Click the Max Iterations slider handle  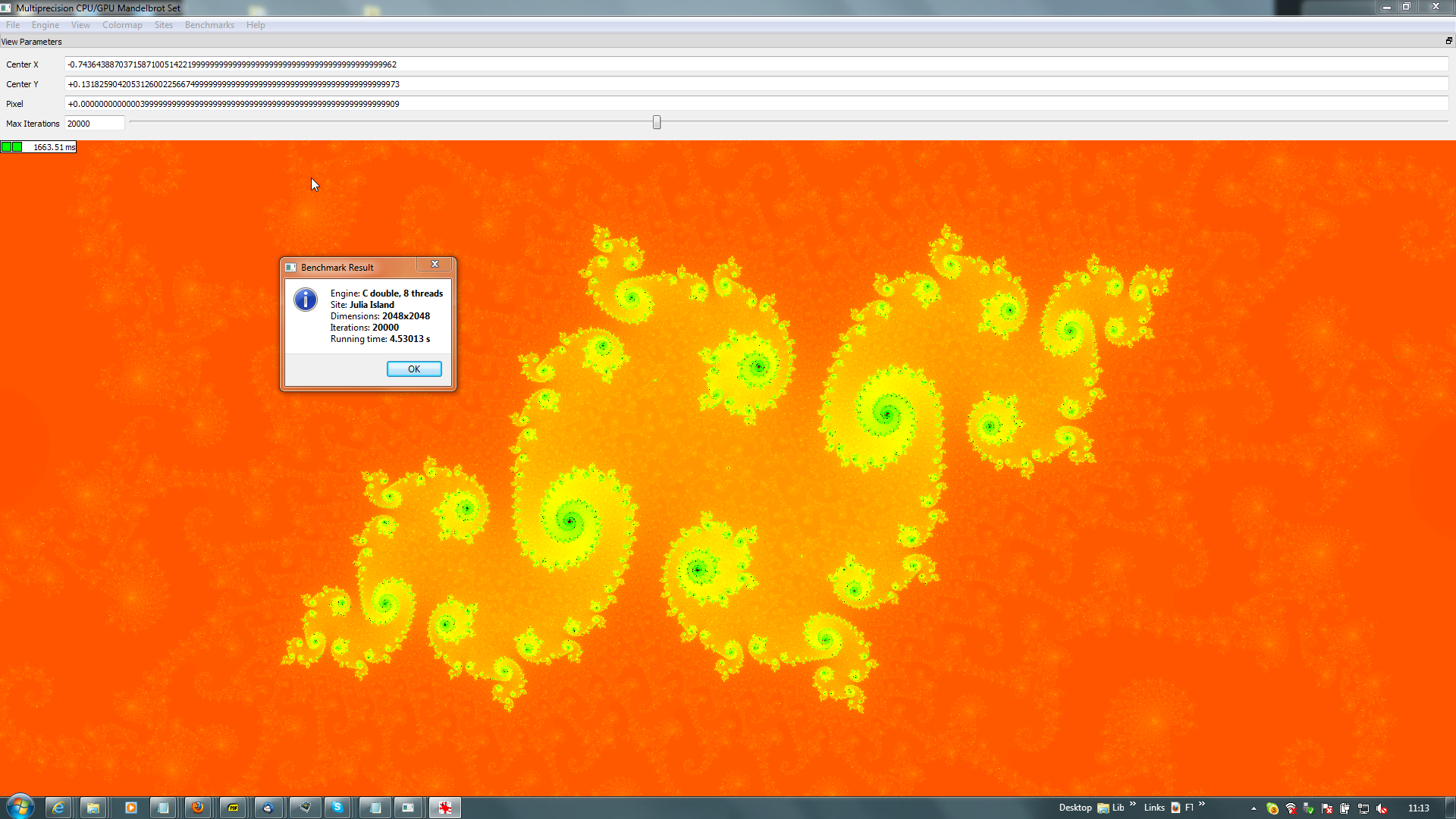click(x=657, y=122)
